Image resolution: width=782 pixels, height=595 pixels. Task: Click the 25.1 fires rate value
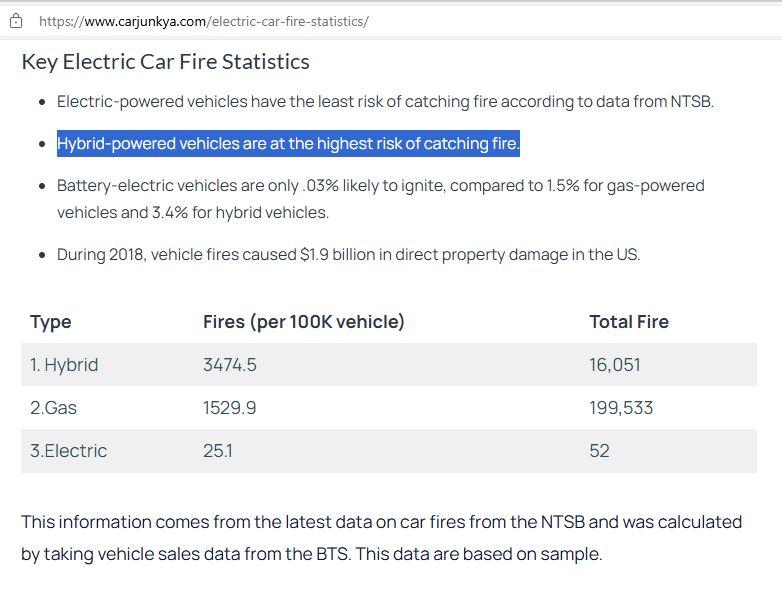[x=218, y=451]
